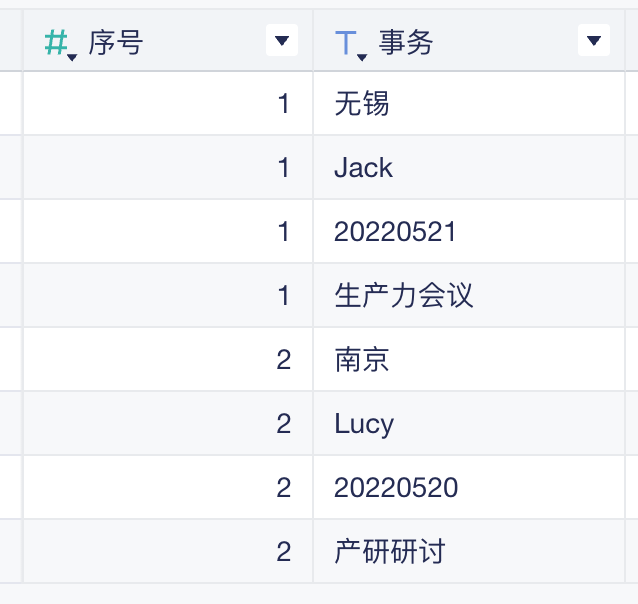
Task: Click the 序号 cell in the Jack row
Action: 168,167
